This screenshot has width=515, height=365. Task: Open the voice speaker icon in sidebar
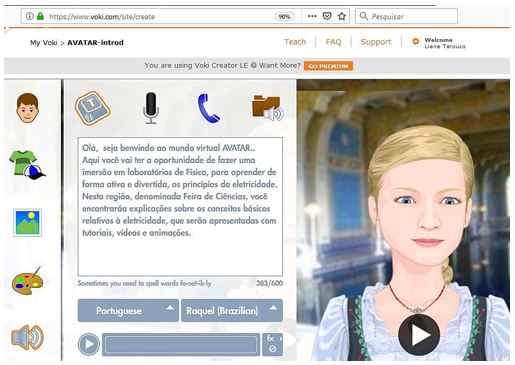click(x=27, y=337)
